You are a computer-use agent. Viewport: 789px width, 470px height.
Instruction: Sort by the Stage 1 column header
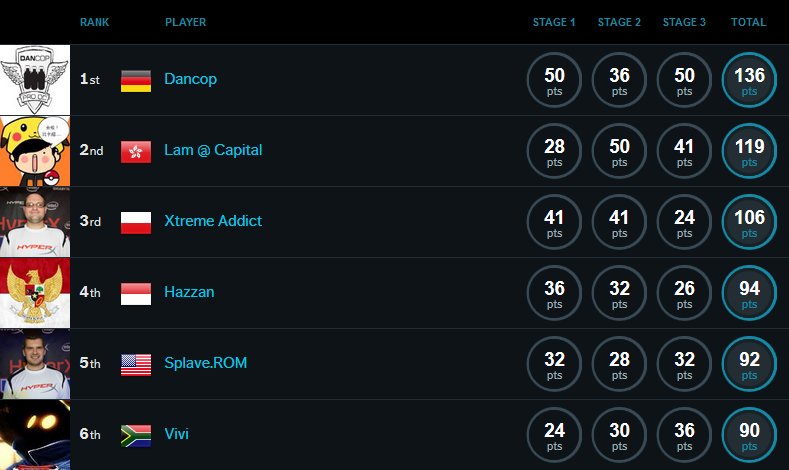point(553,22)
